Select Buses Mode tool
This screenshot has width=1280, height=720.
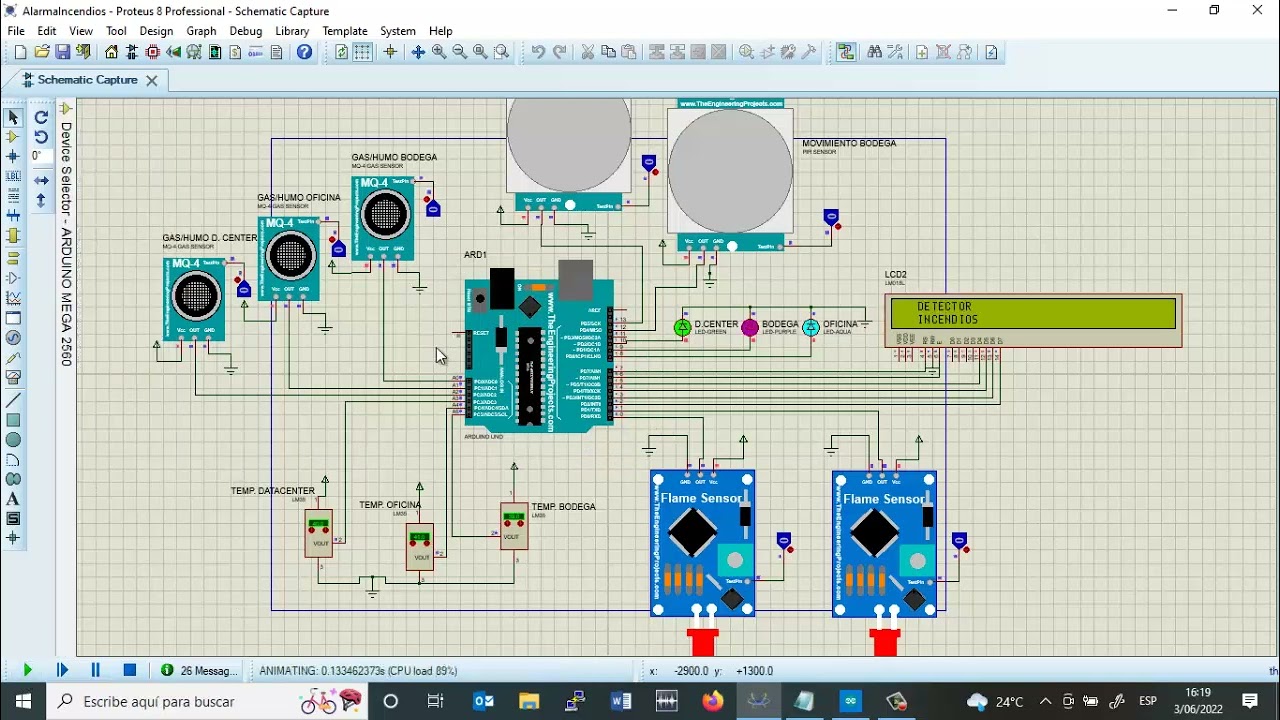[x=13, y=215]
